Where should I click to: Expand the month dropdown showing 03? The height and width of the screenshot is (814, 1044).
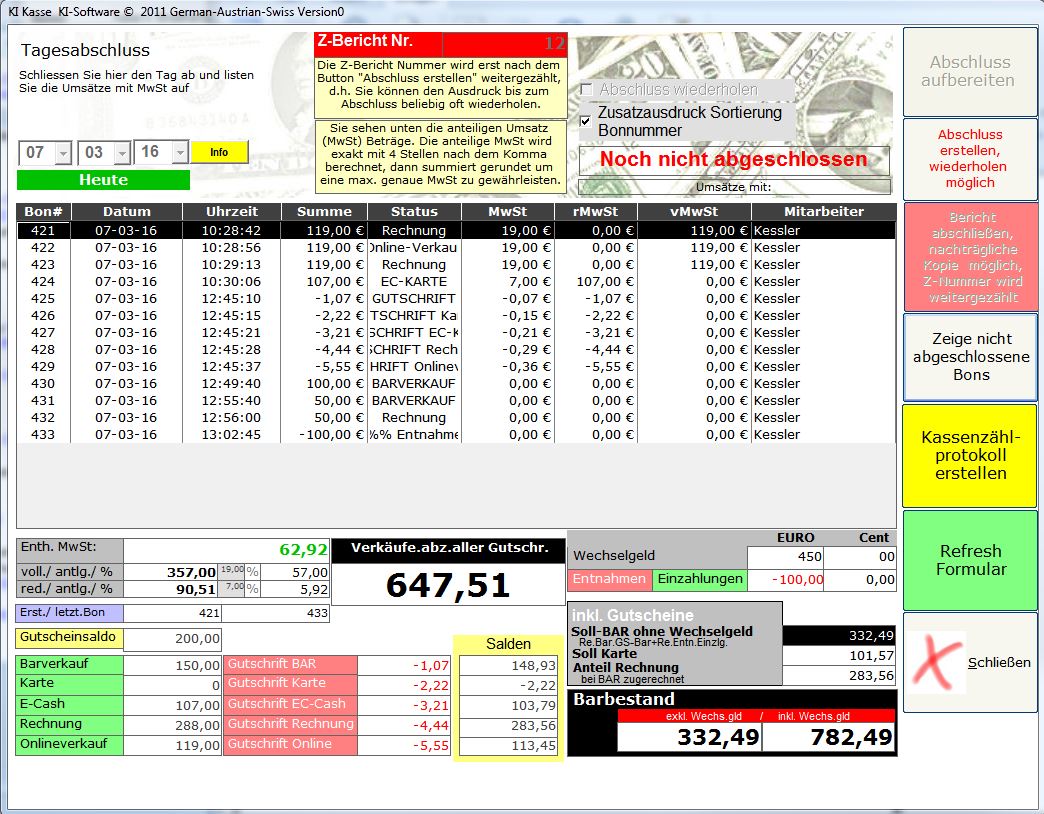(x=121, y=152)
